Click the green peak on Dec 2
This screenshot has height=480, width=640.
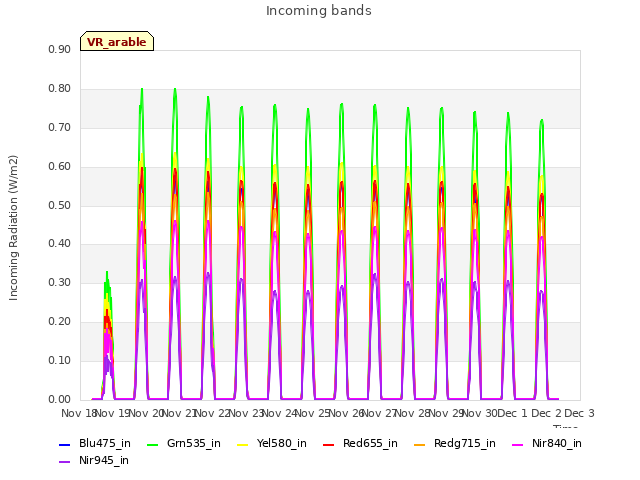pyautogui.click(x=542, y=121)
